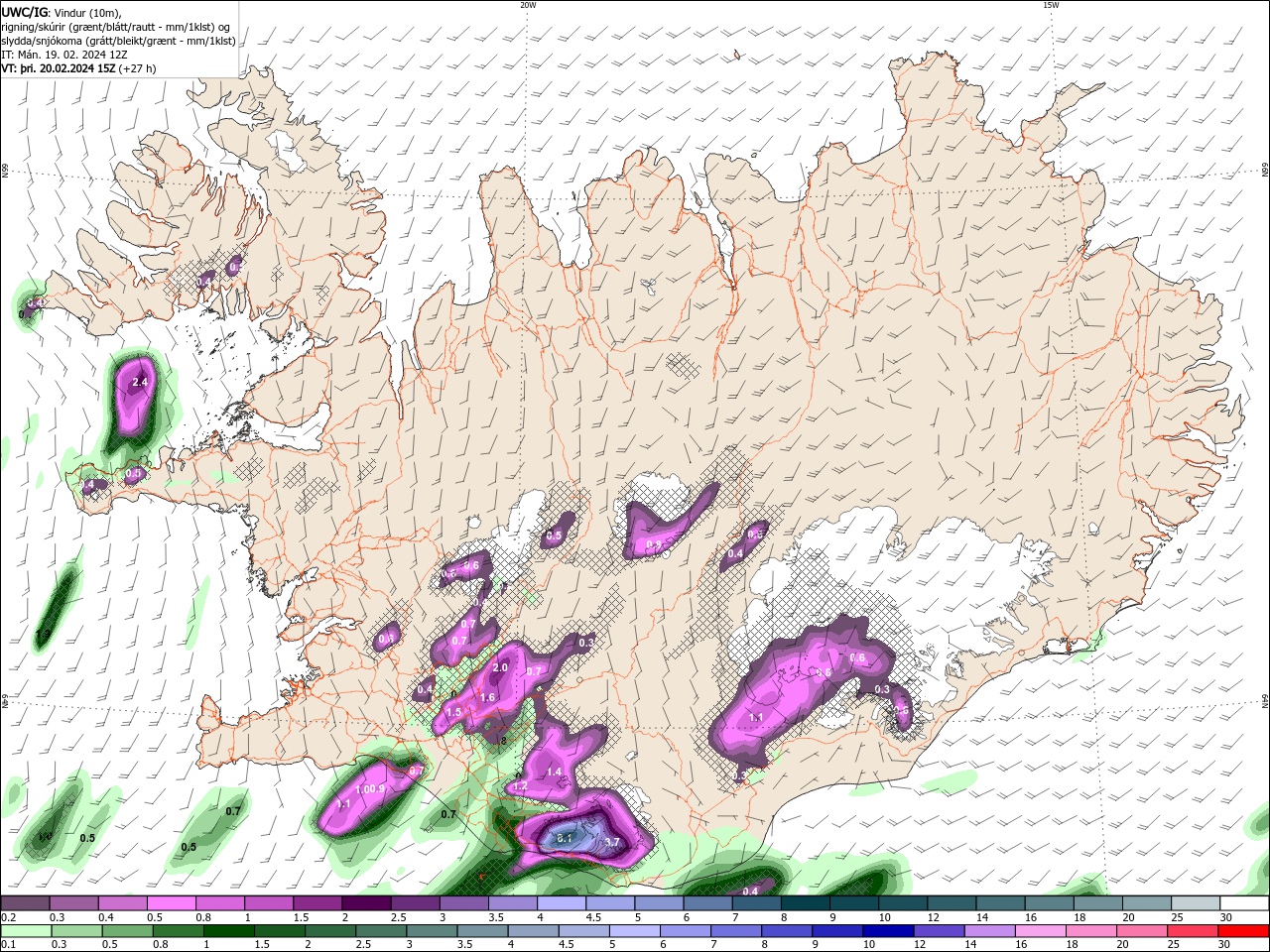This screenshot has width=1270, height=952.
Task: Click the "0.2" legend scale label
Action: [x=9, y=917]
